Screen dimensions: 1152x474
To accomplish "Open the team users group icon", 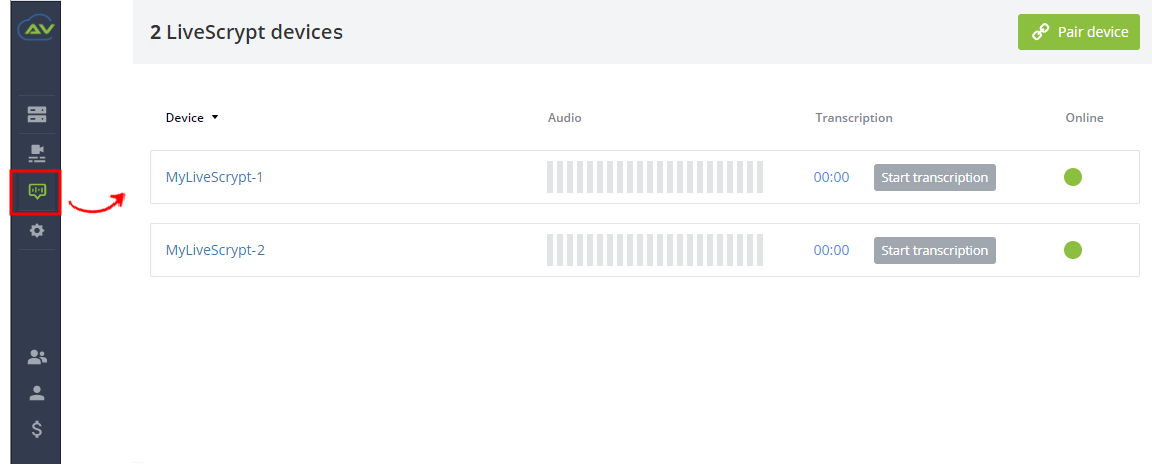I will point(37,358).
